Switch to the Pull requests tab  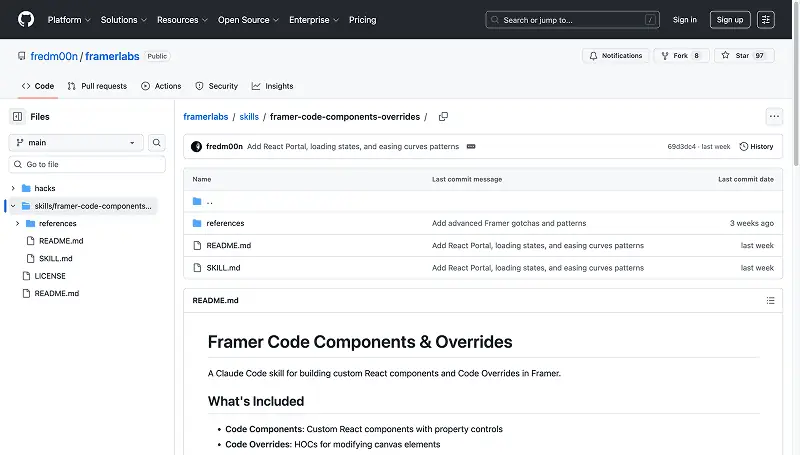[x=97, y=86]
